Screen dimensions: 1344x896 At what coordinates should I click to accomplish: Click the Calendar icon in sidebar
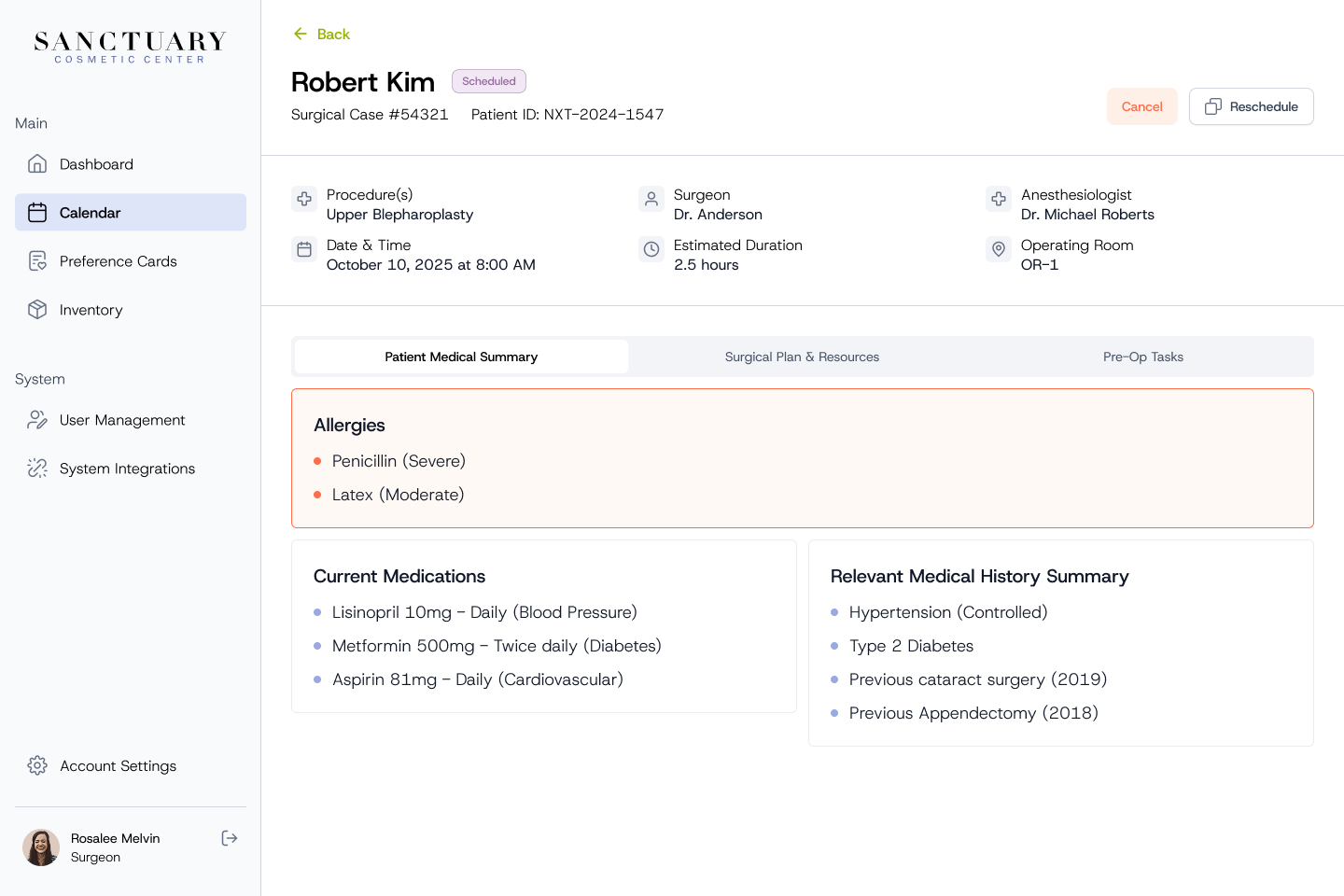tap(37, 213)
